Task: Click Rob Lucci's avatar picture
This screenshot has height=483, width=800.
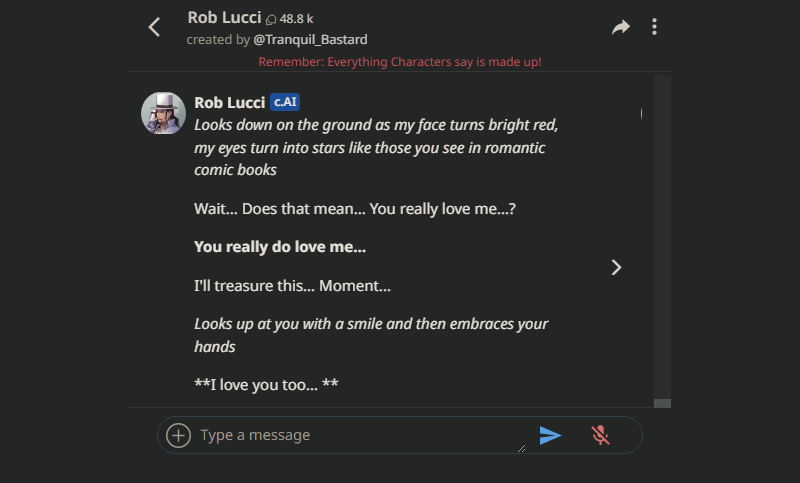Action: tap(162, 113)
